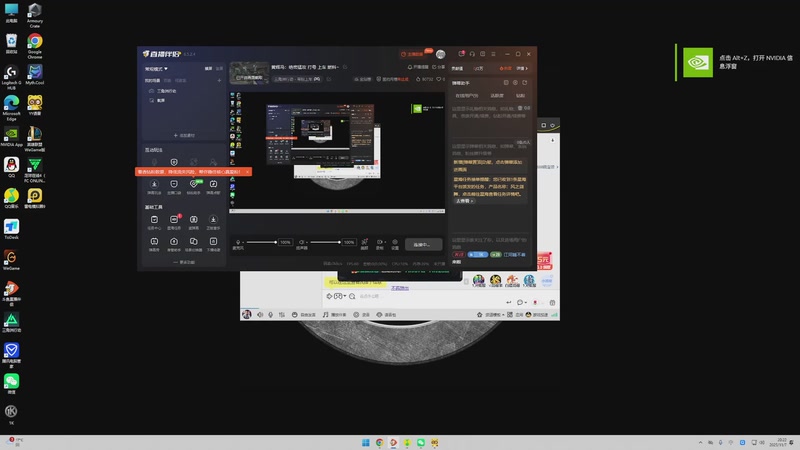Open the audio mixer icon in the back window's bottom bar

(282, 315)
